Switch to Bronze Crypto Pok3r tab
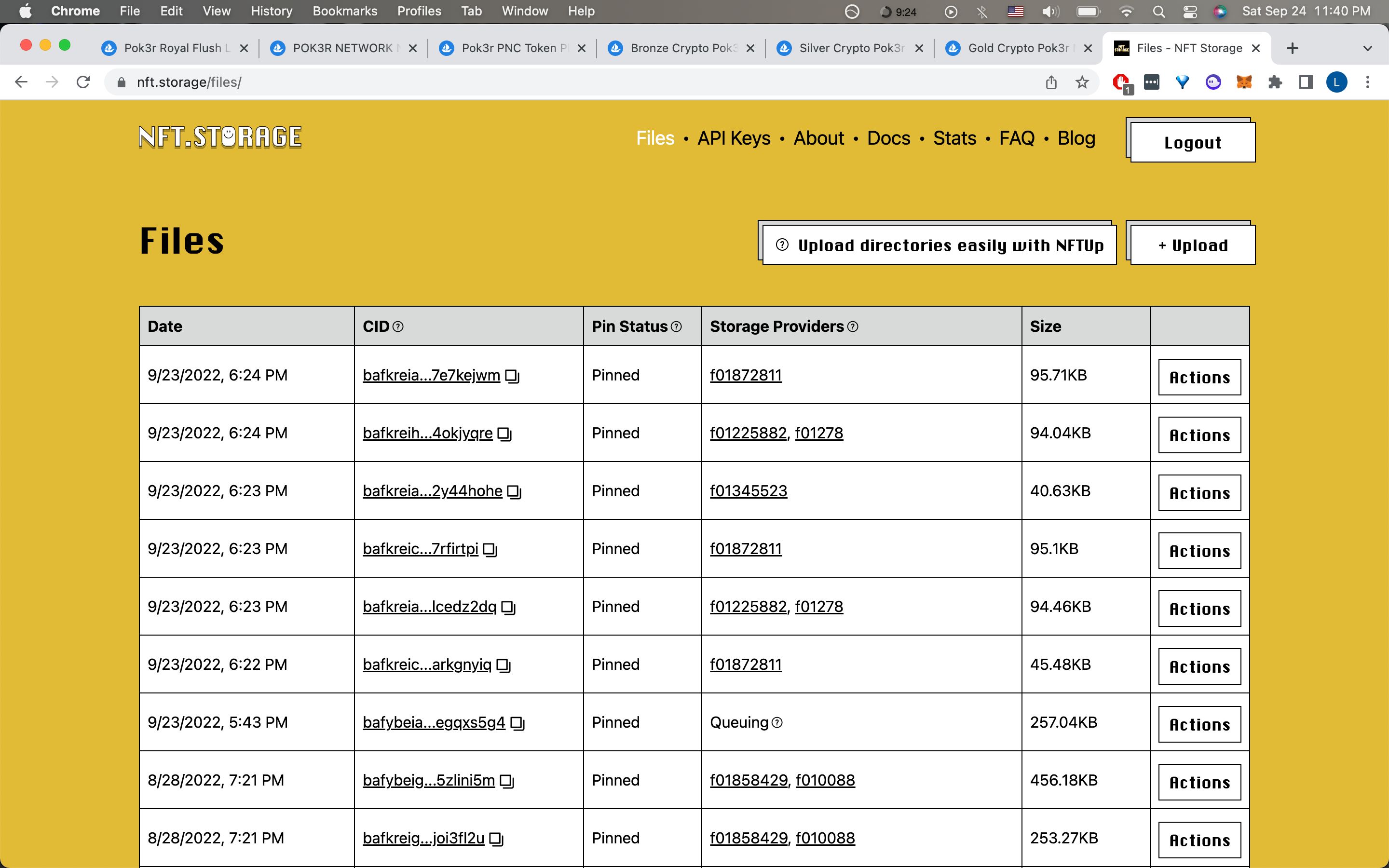Screen dimensions: 1389x868 (x=680, y=48)
